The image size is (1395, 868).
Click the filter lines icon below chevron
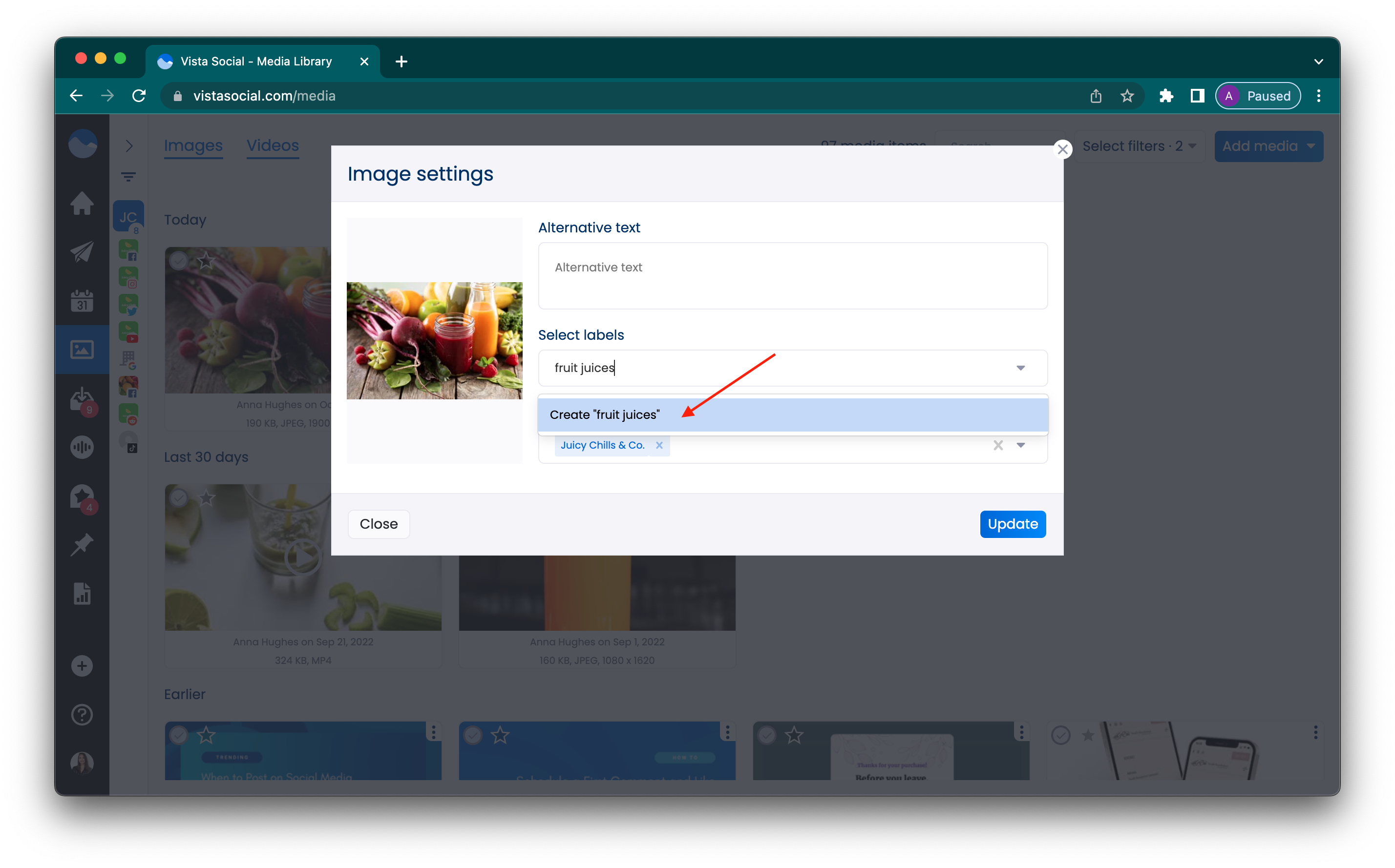(x=128, y=177)
